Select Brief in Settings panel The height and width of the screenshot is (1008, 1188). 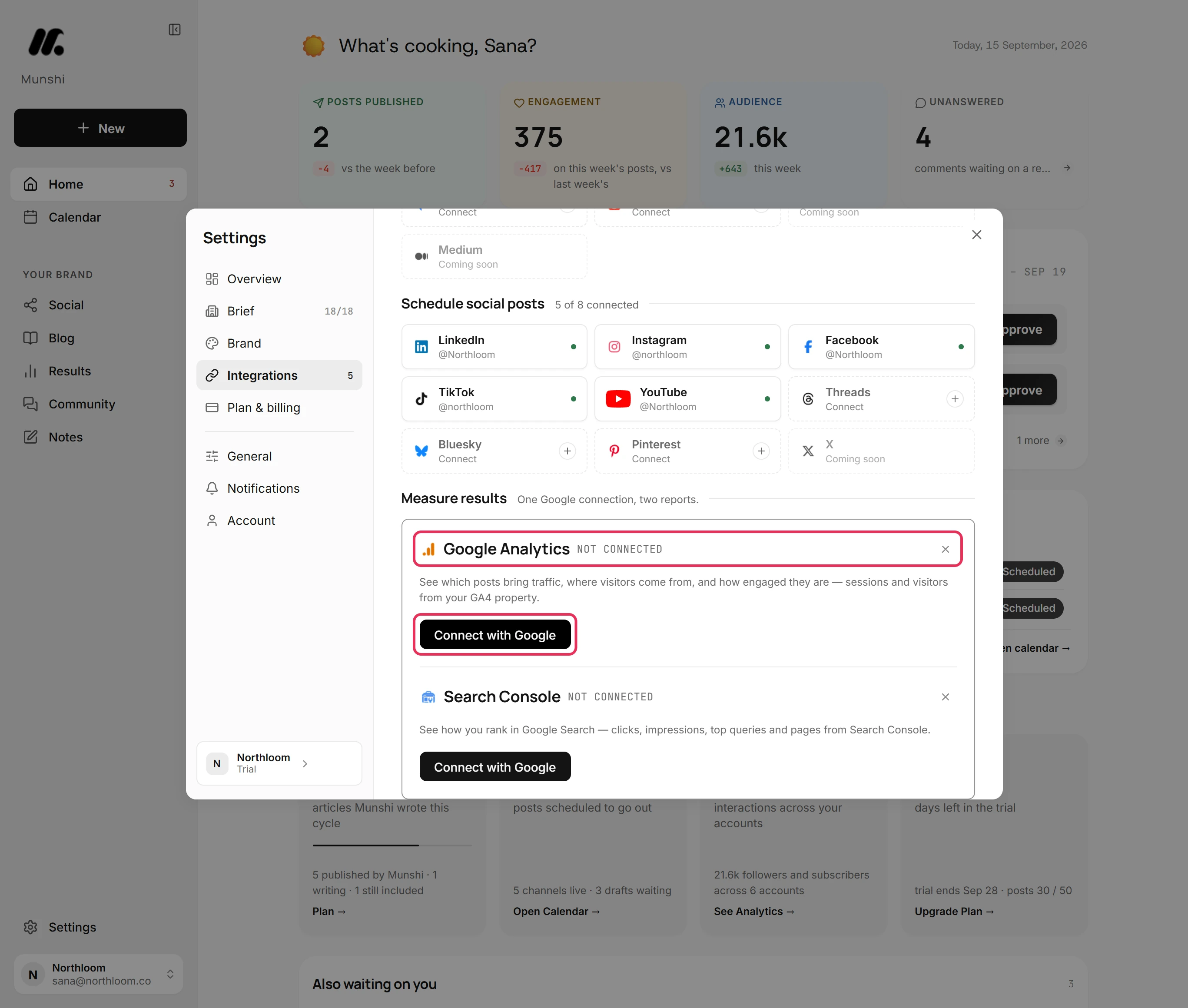(x=279, y=311)
